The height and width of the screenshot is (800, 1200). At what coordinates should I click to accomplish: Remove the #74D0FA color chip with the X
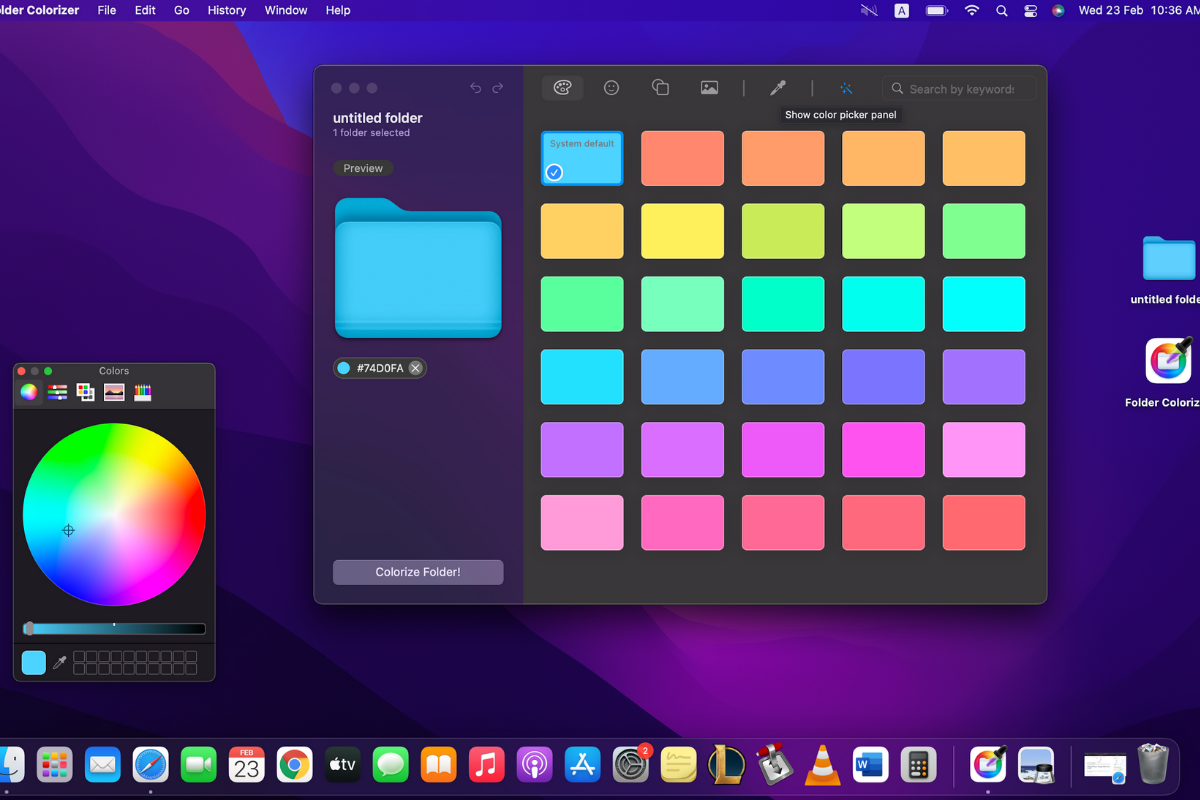coord(415,368)
